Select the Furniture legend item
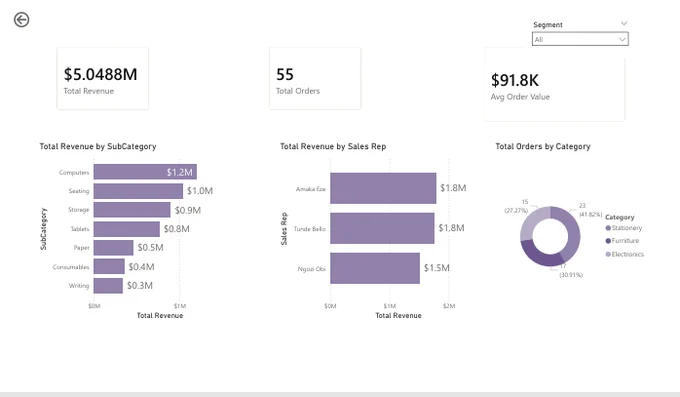Screen dimensions: 680x397 [622, 241]
